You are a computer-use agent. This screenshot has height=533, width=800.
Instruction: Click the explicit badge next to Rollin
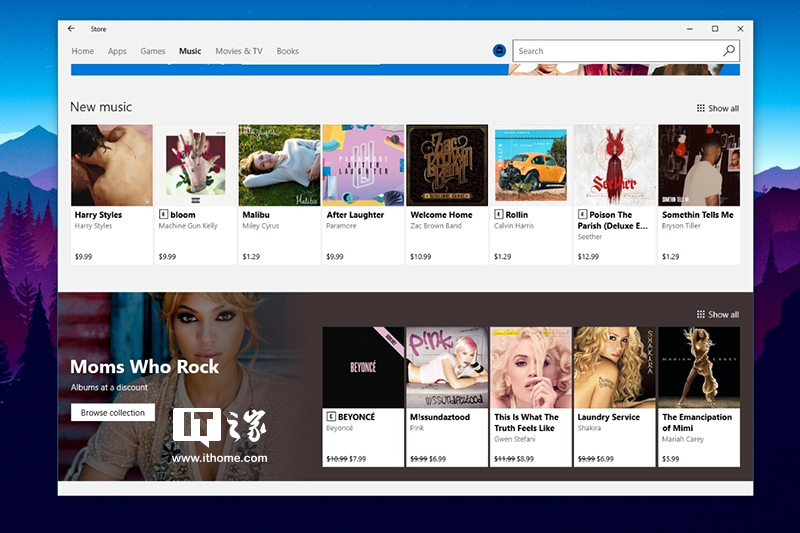tap(498, 214)
